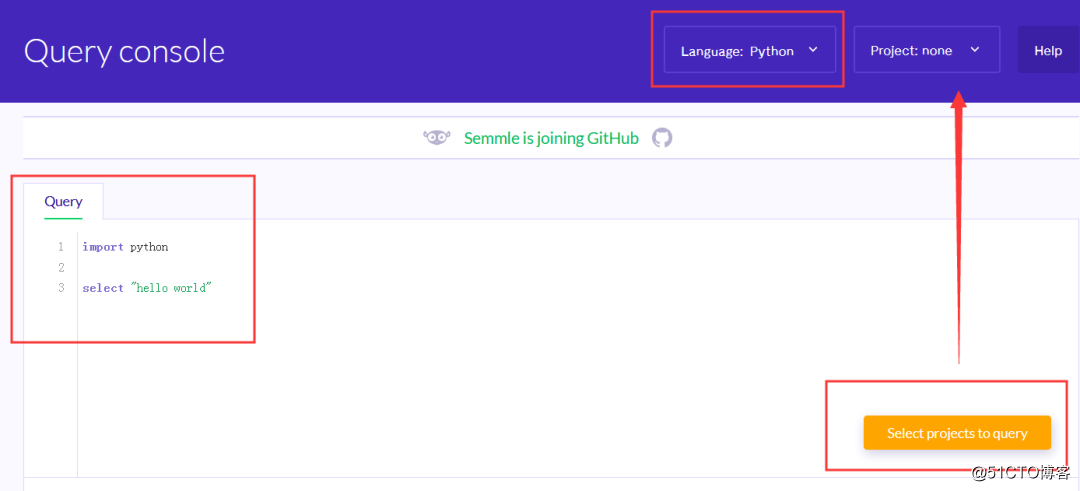
Task: Open the Project: none dropdown
Action: [926, 50]
